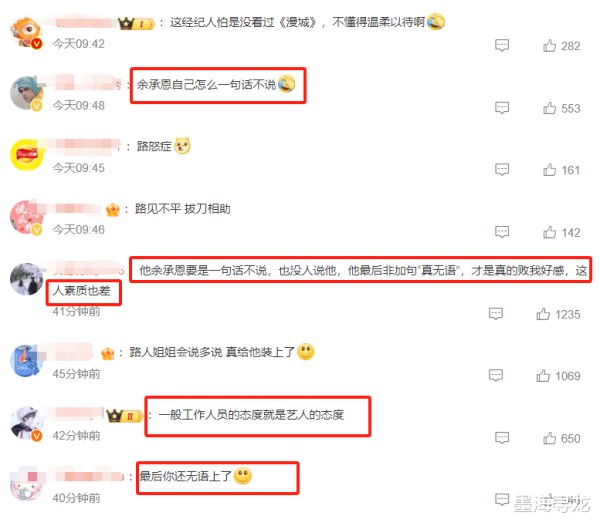This screenshot has height=526, width=600.
Task: Like the comment with 282 likes
Action: click(549, 46)
